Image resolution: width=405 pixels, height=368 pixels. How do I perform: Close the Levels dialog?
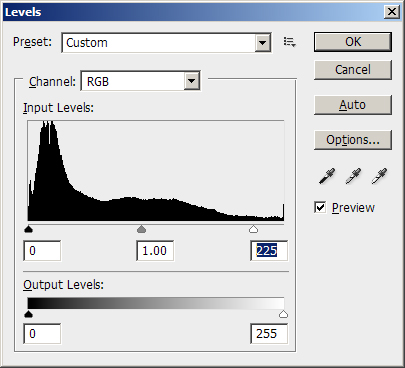pos(392,12)
